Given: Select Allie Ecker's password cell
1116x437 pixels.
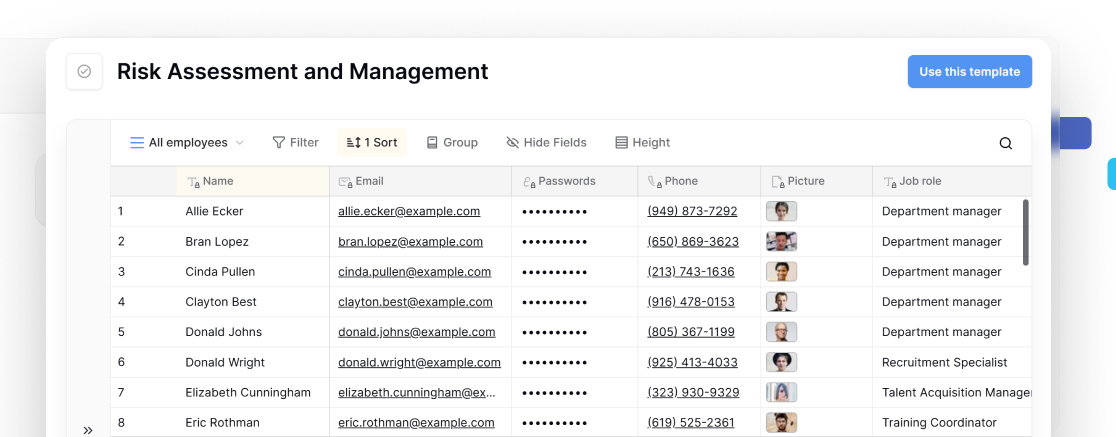Looking at the screenshot, I should pos(574,211).
